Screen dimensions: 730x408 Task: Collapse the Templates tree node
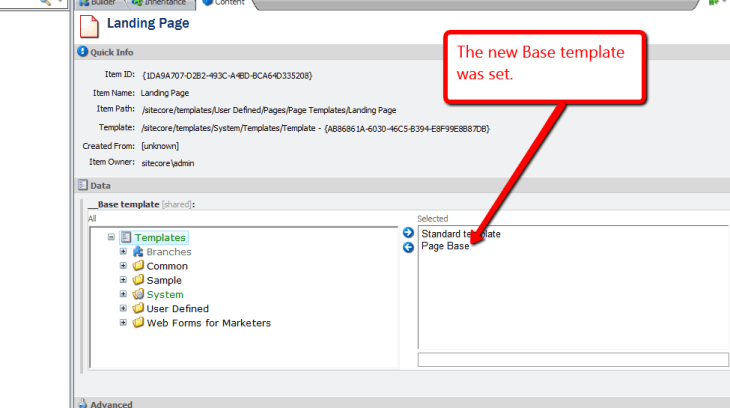pos(111,237)
